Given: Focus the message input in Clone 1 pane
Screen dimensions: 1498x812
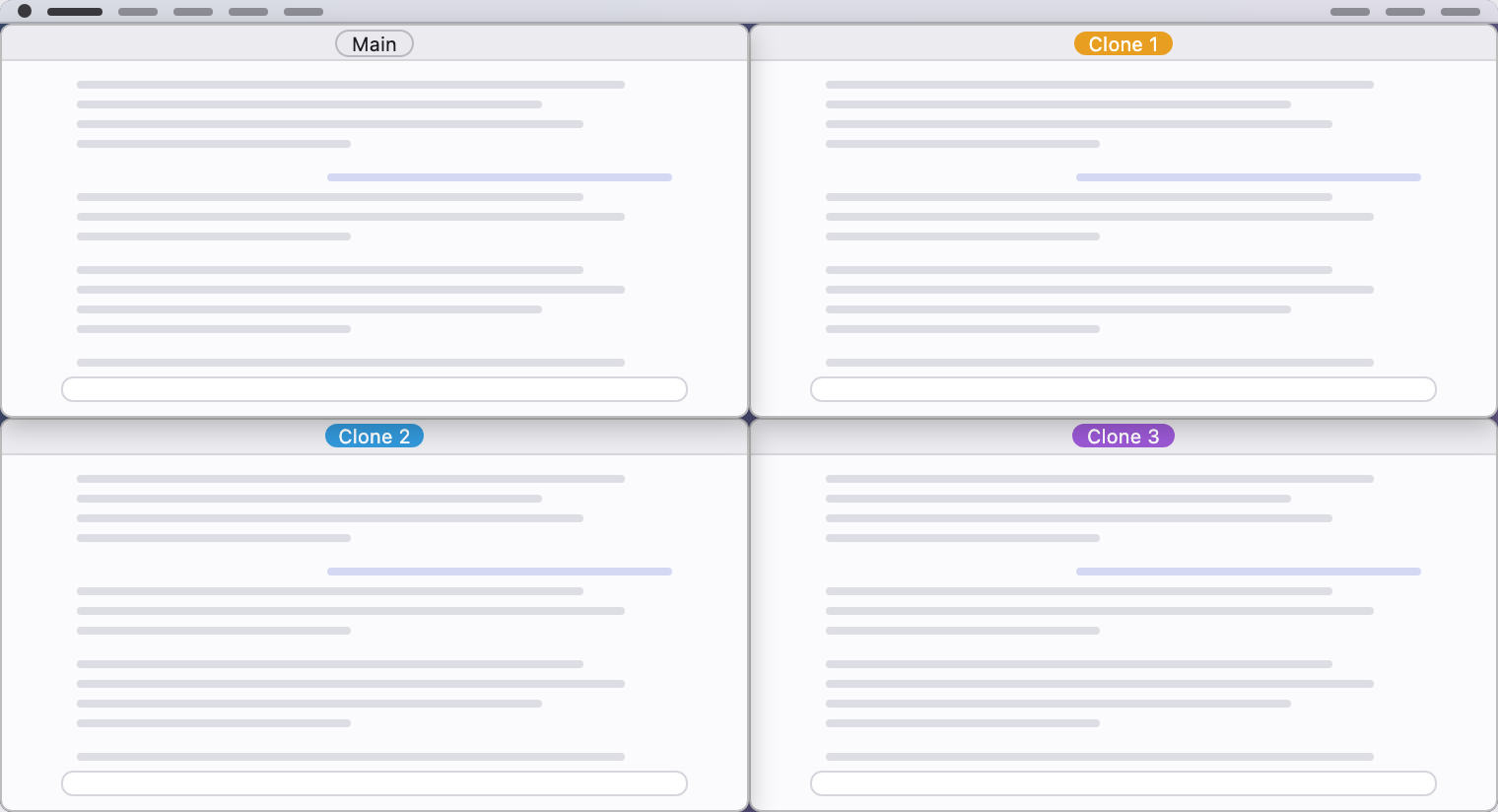Looking at the screenshot, I should [1123, 389].
